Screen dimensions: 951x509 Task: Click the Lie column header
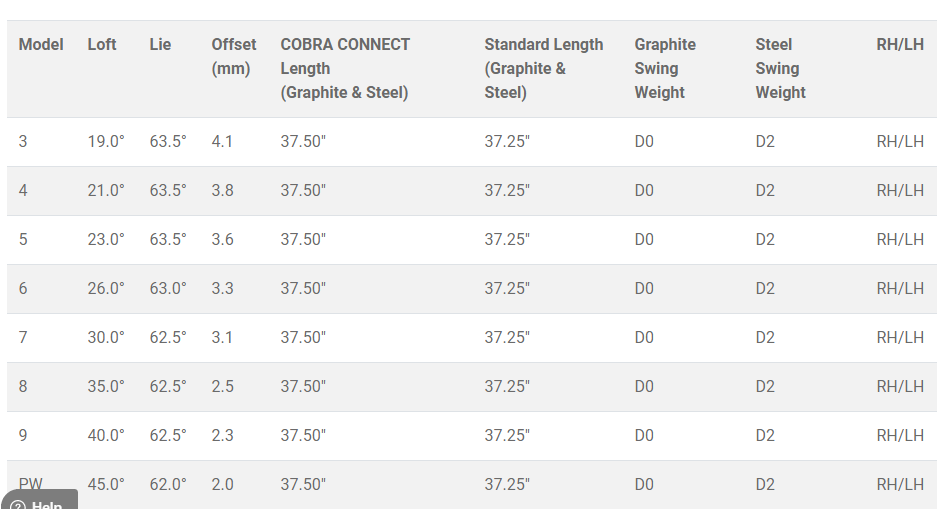pos(160,45)
